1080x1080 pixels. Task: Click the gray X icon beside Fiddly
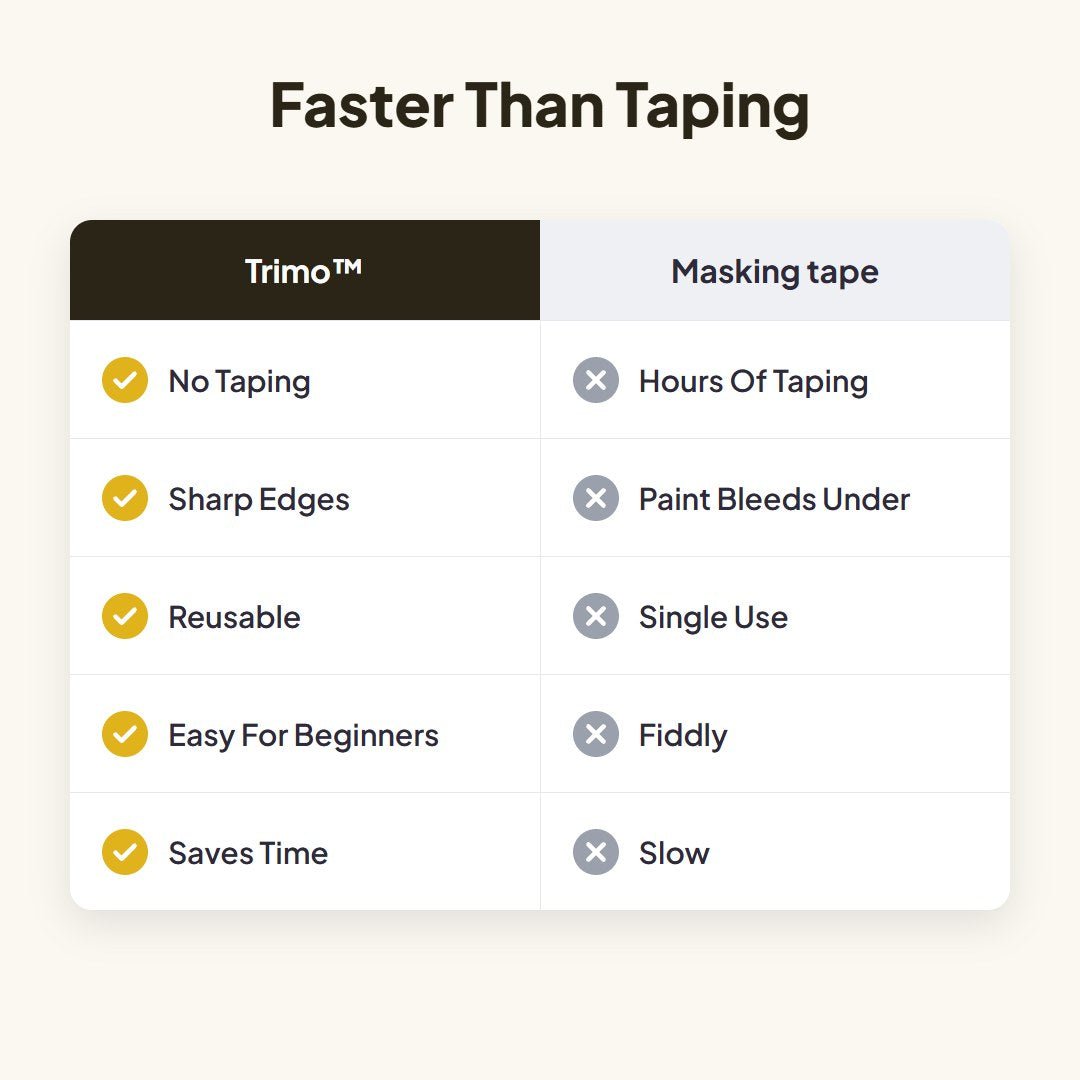click(x=596, y=734)
